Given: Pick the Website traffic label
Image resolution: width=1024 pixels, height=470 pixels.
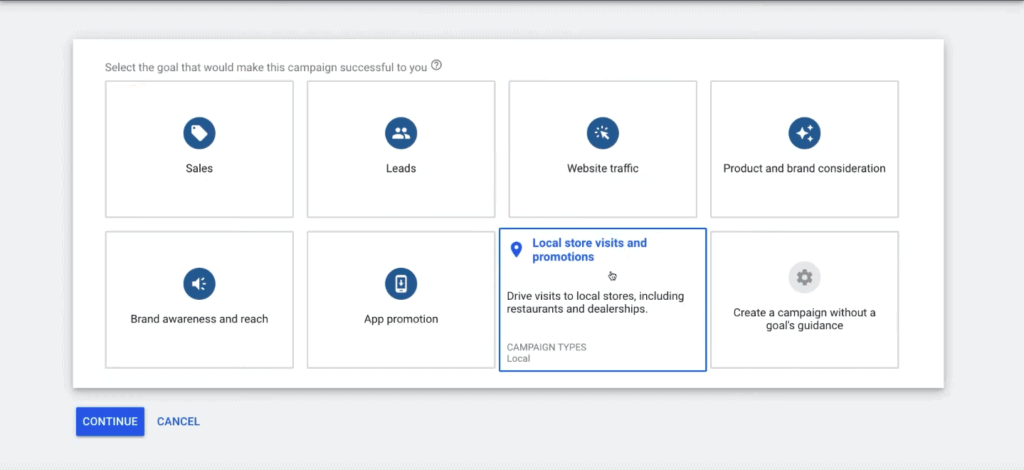Looking at the screenshot, I should coord(603,168).
